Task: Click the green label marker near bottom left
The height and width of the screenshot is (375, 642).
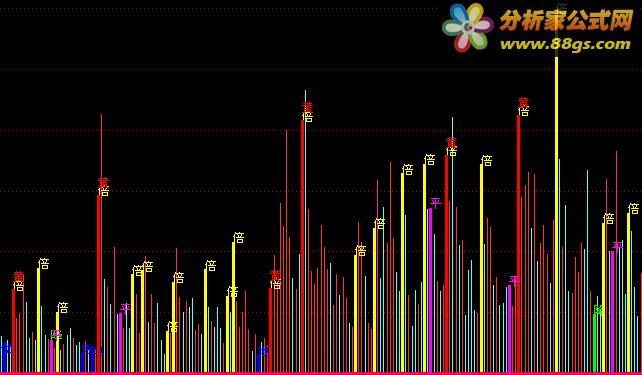Action: [x=56, y=334]
